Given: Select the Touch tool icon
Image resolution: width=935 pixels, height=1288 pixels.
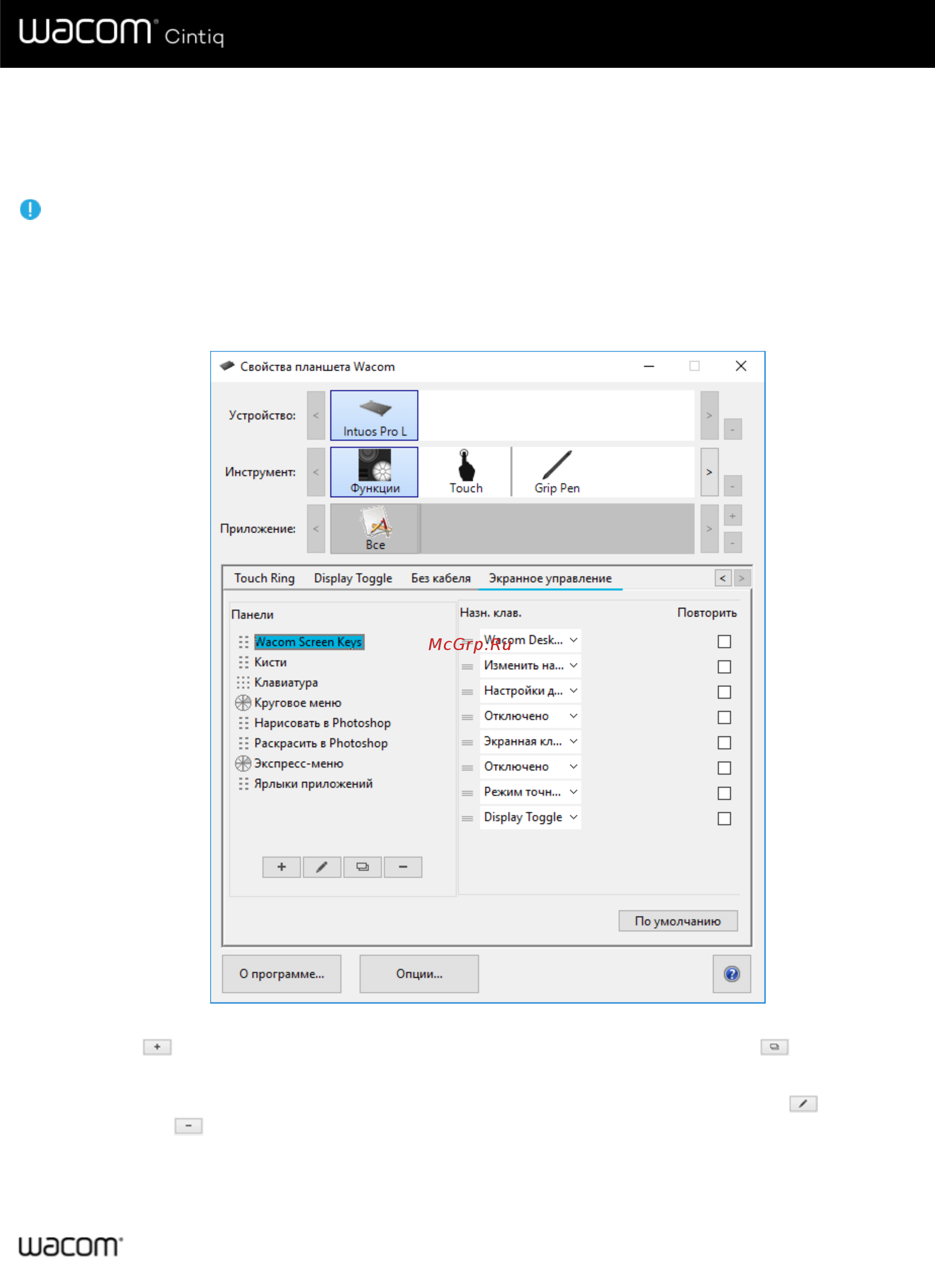Looking at the screenshot, I should point(465,472).
